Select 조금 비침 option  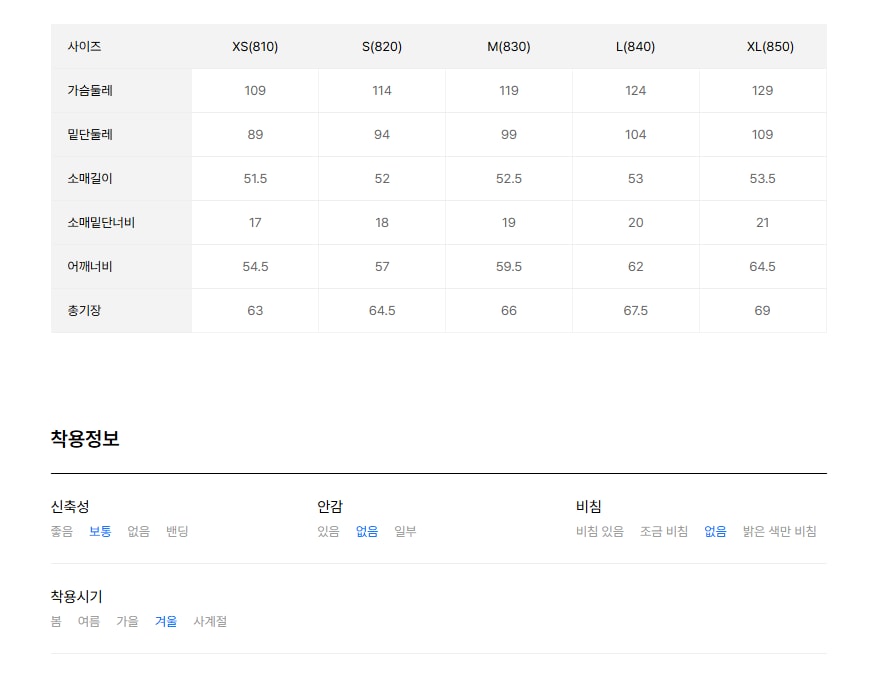(664, 531)
